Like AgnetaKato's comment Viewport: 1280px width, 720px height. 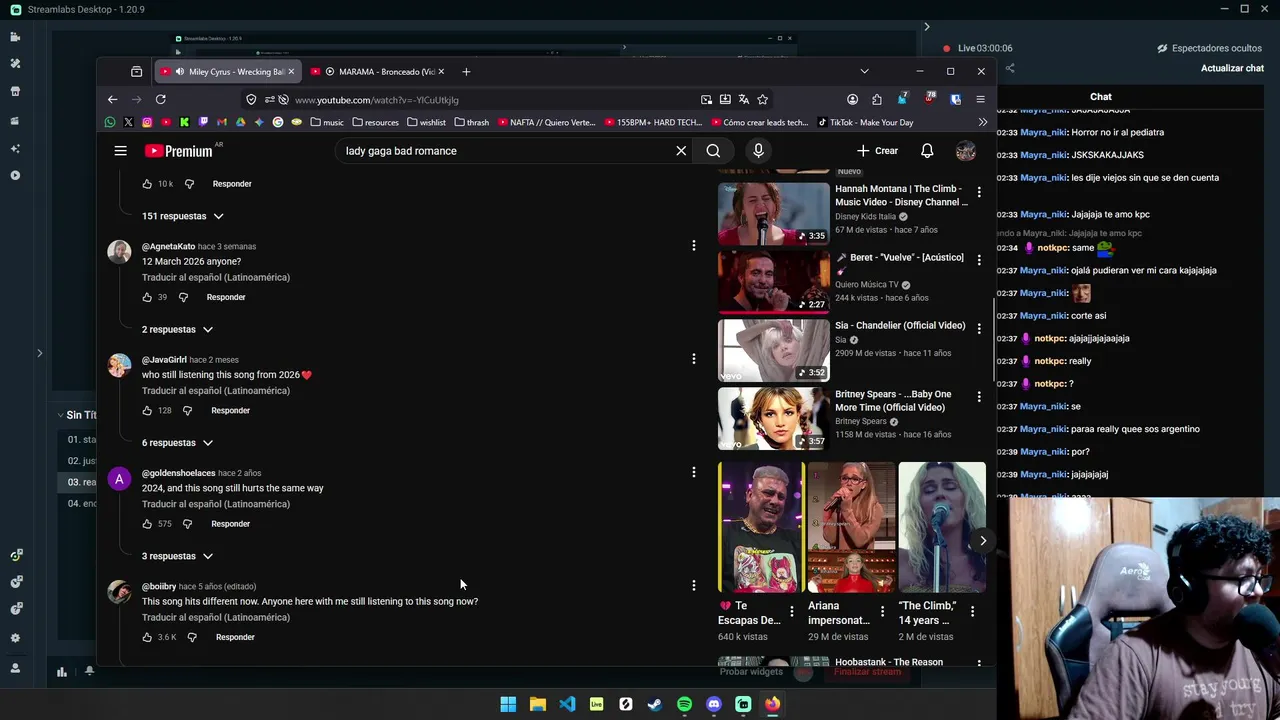[147, 297]
